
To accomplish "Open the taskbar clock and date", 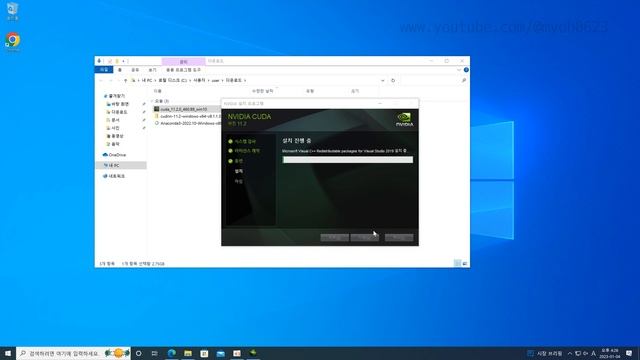I will [x=610, y=353].
